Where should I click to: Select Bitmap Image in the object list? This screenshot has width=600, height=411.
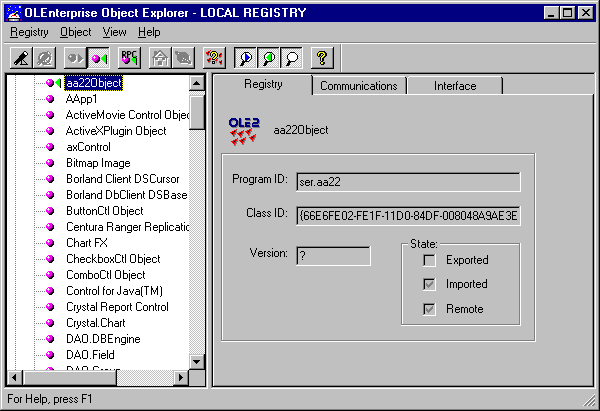[x=98, y=163]
